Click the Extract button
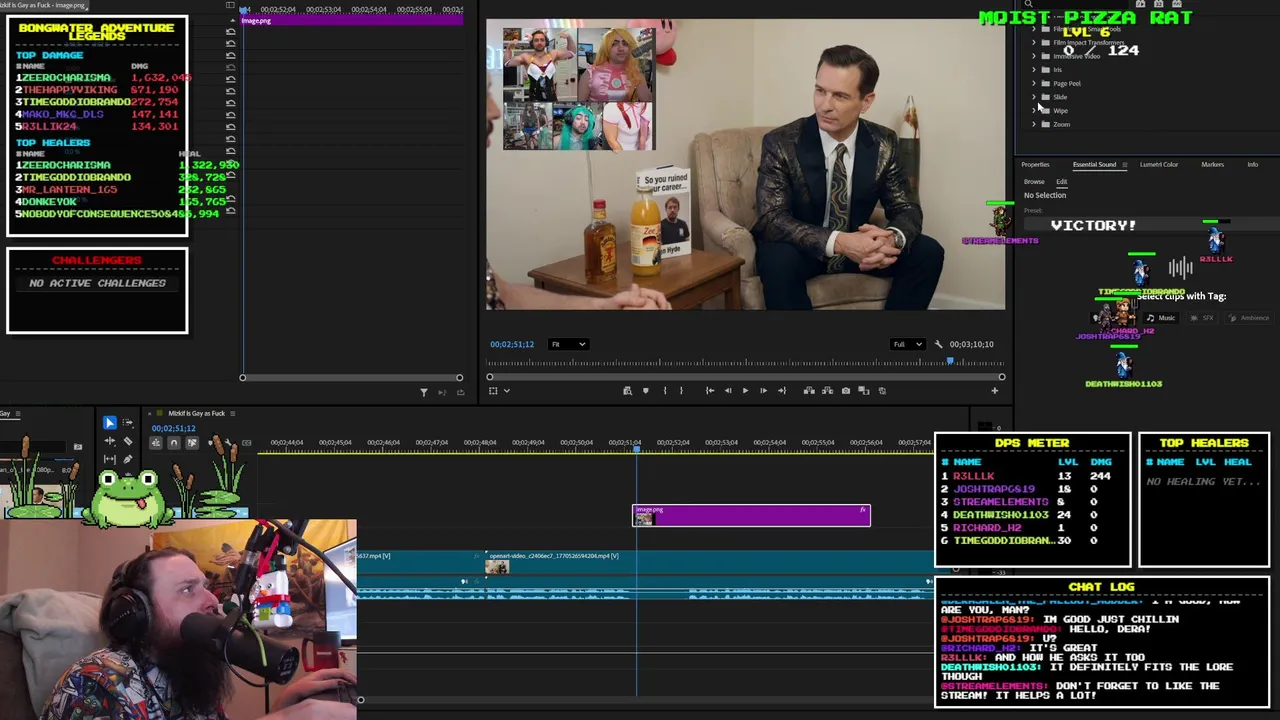This screenshot has width=1280, height=720. (x=827, y=391)
